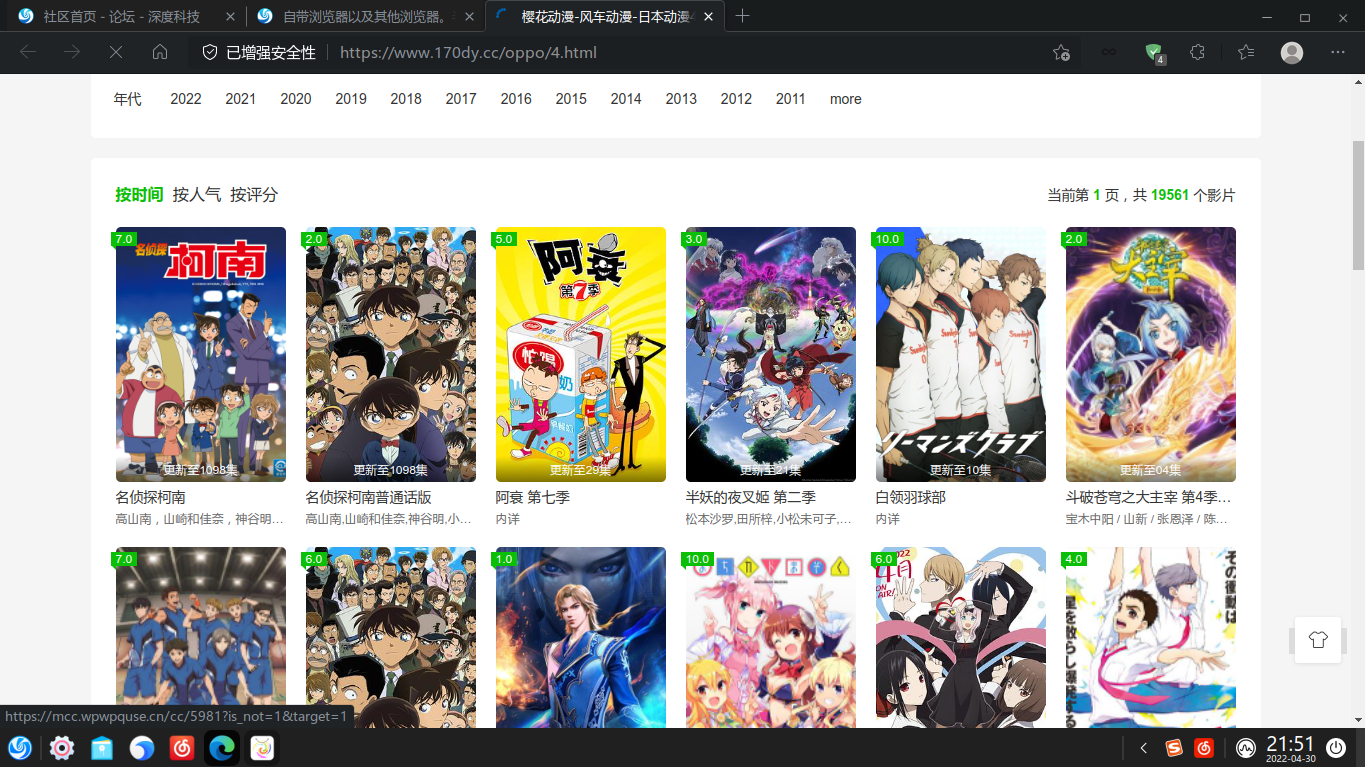The image size is (1365, 767).
Task: Filter by year 2013
Action: point(681,99)
